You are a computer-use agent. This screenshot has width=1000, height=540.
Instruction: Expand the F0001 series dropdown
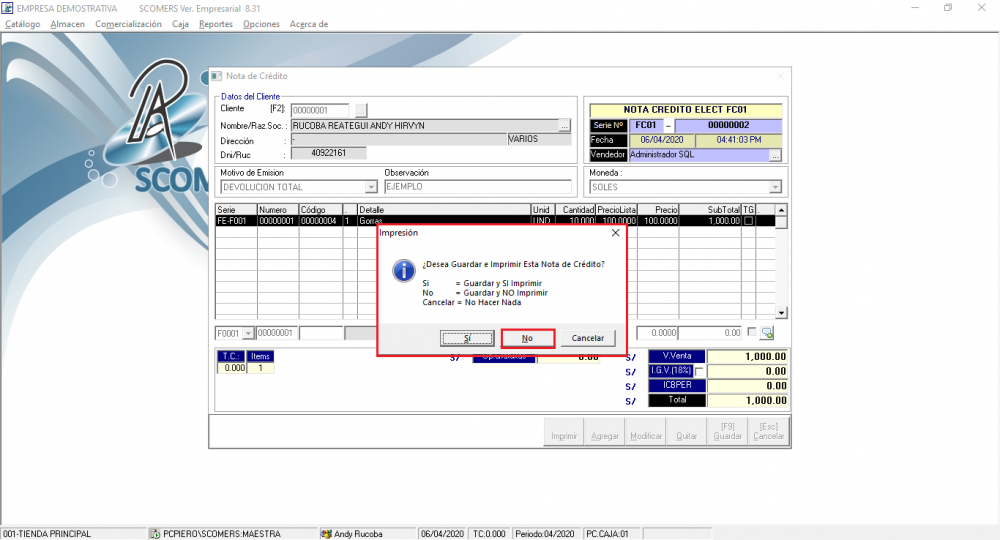click(x=248, y=333)
